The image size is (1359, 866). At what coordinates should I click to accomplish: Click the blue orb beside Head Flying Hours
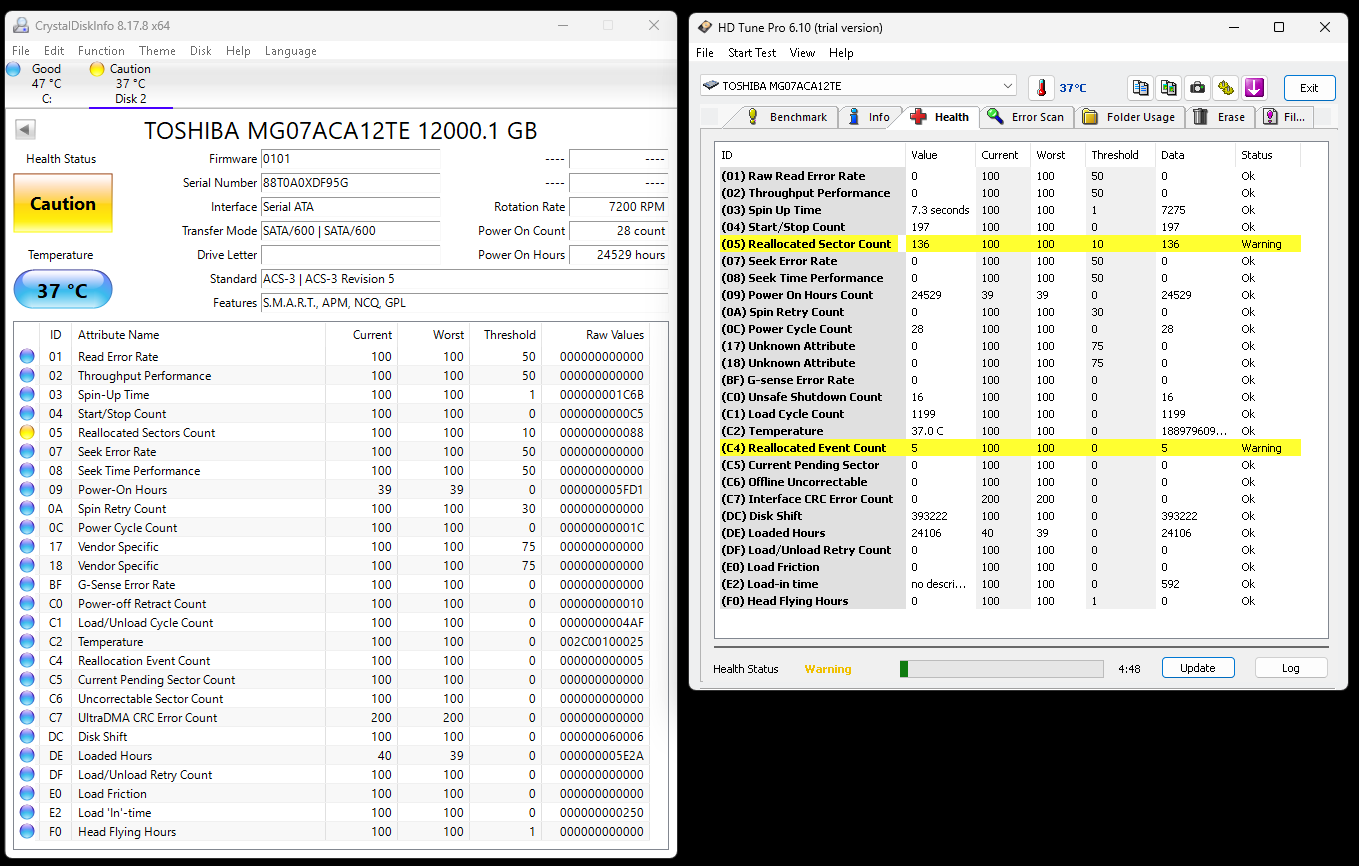click(x=27, y=832)
